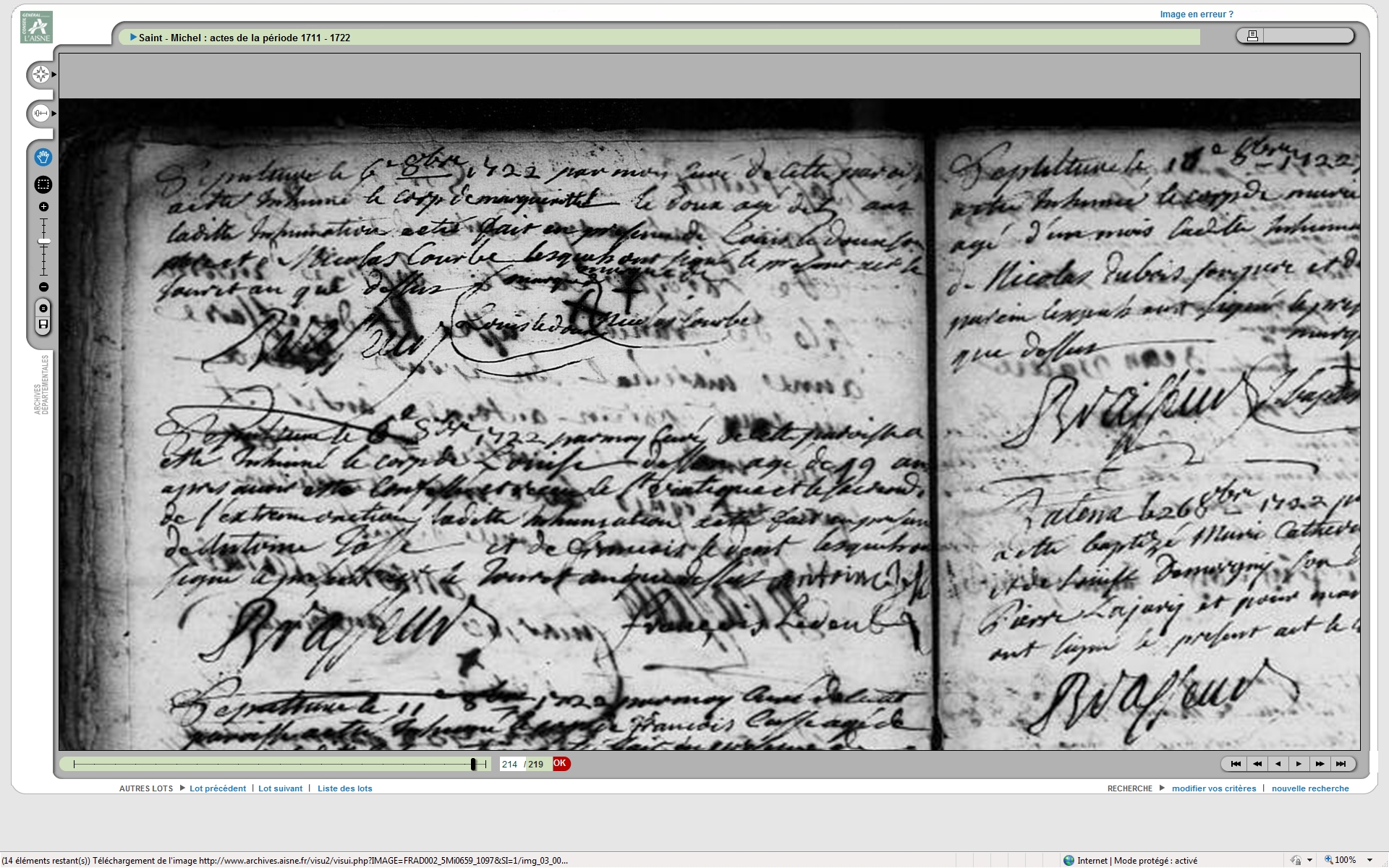Click the red OK button
Image resolution: width=1389 pixels, height=868 pixels.
[x=561, y=764]
